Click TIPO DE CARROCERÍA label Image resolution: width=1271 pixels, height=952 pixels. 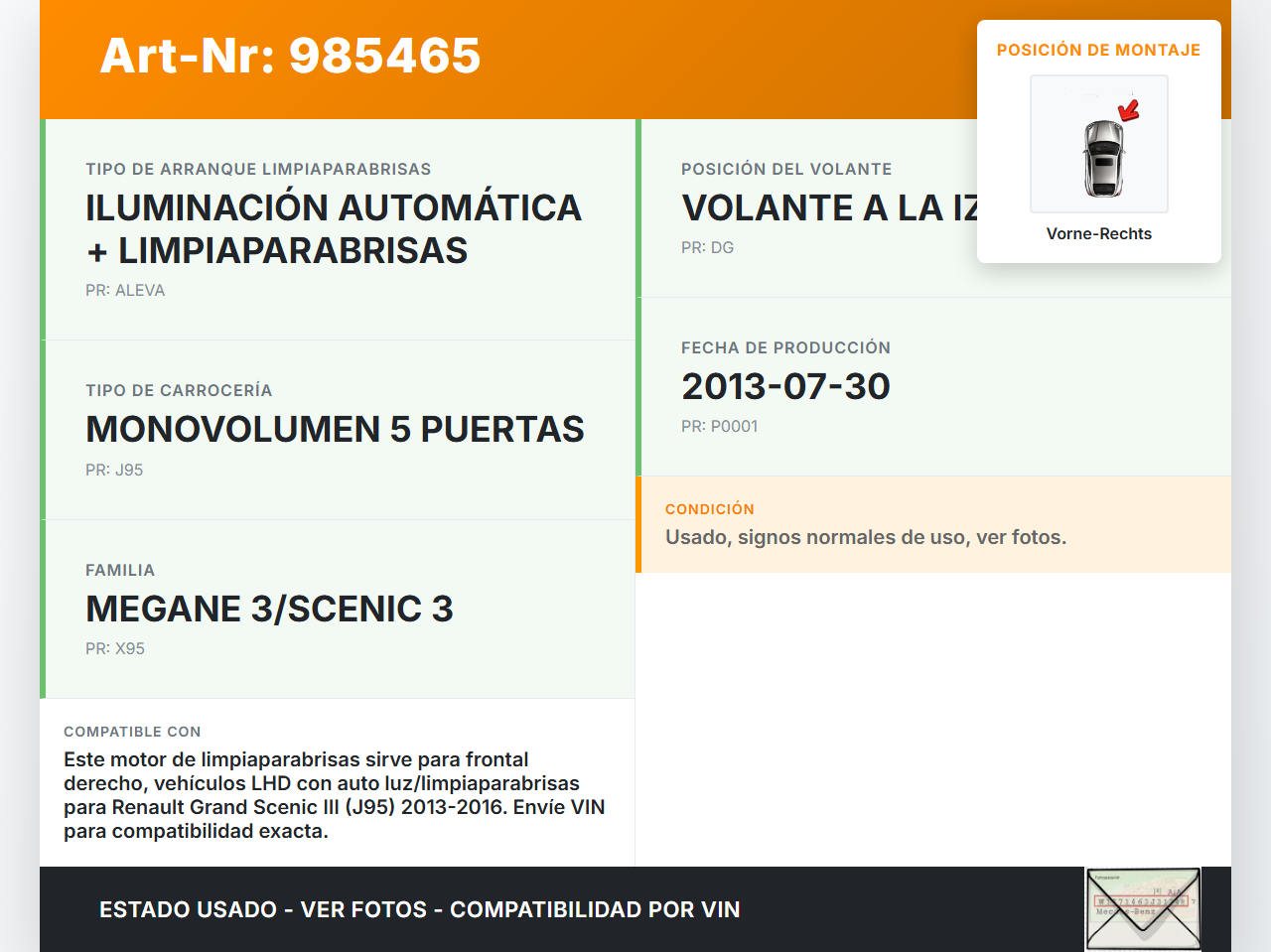click(x=179, y=390)
